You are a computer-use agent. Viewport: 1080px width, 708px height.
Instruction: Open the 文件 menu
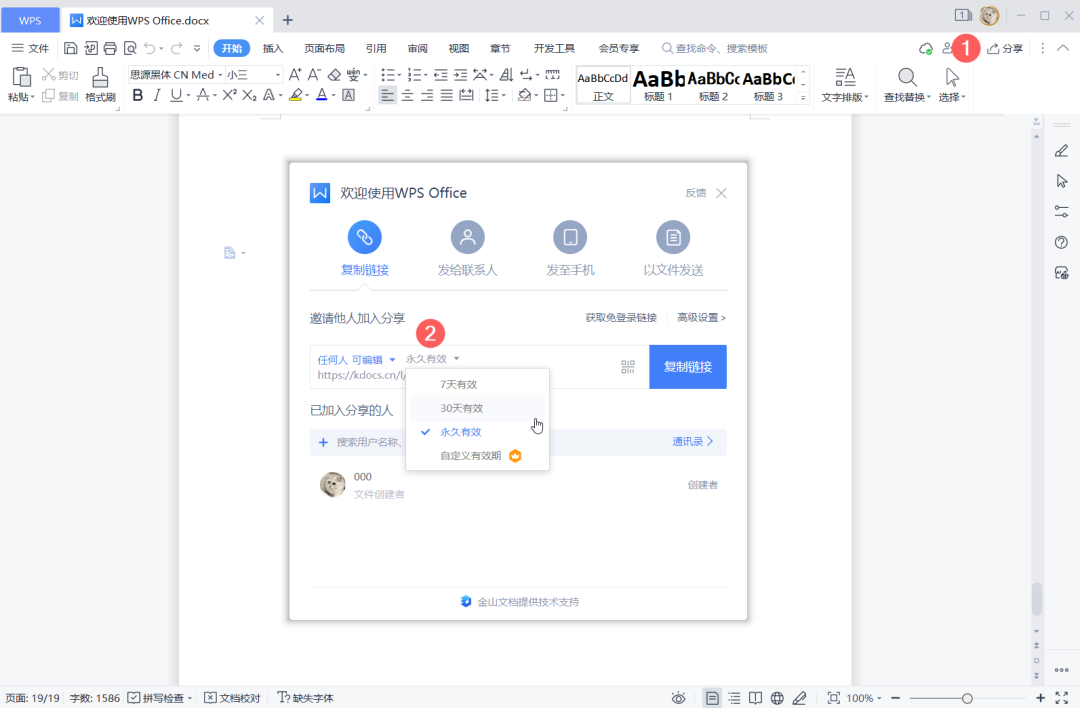tap(30, 48)
